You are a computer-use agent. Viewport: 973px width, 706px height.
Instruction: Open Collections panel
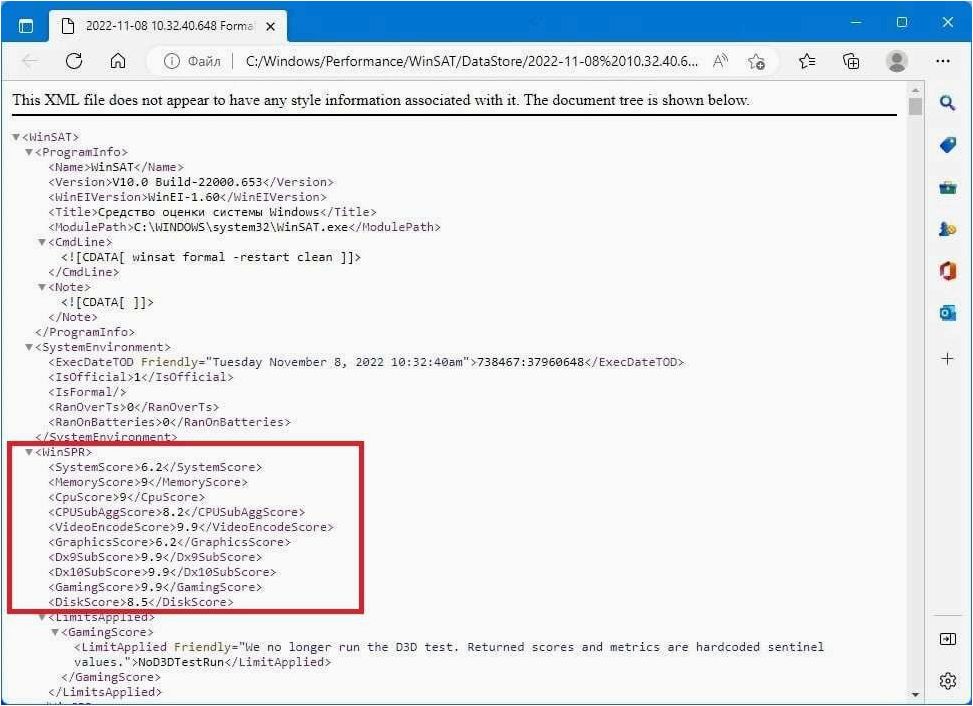(851, 61)
